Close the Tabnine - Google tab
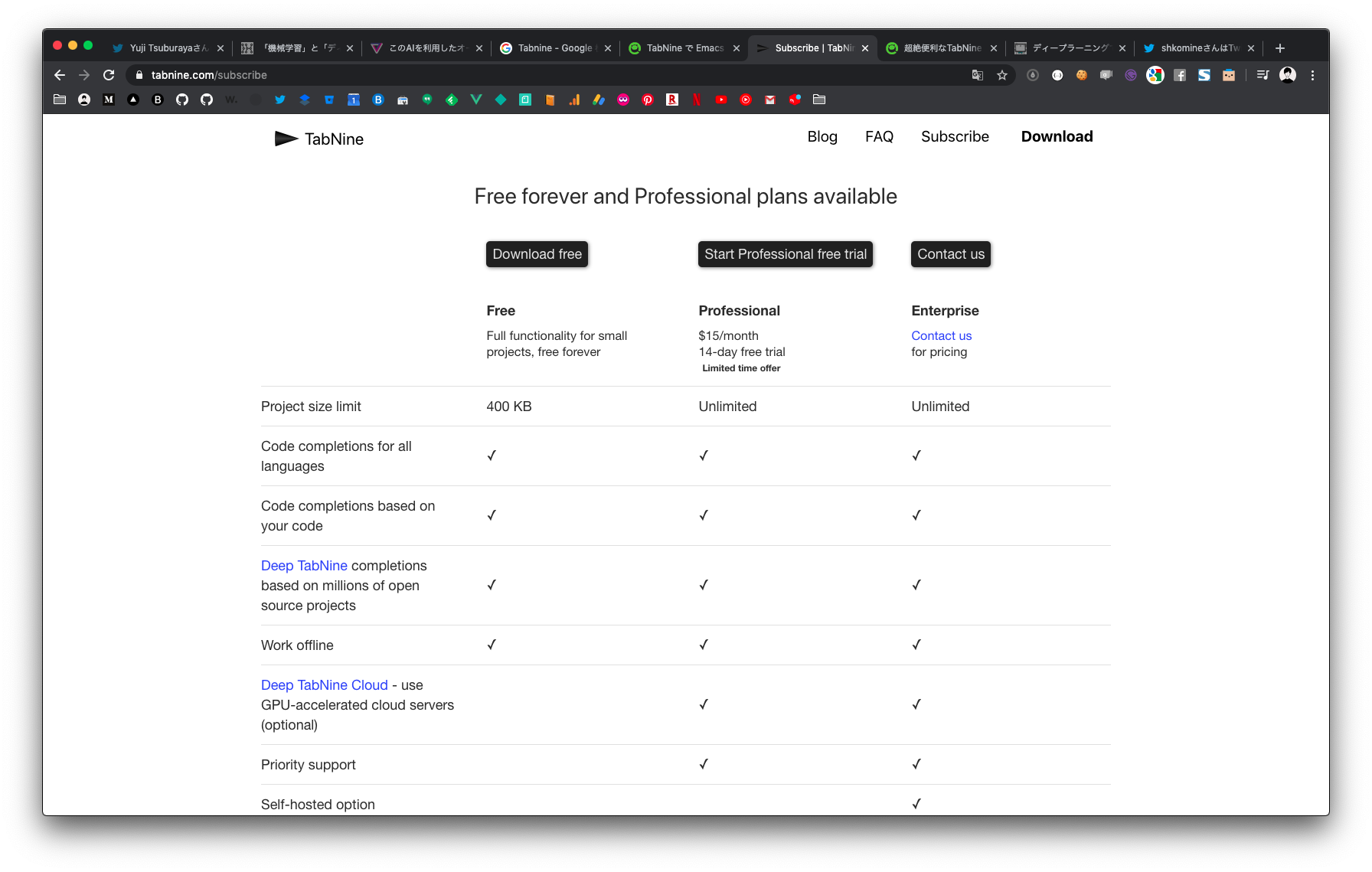Viewport: 1372px width, 872px height. click(608, 48)
